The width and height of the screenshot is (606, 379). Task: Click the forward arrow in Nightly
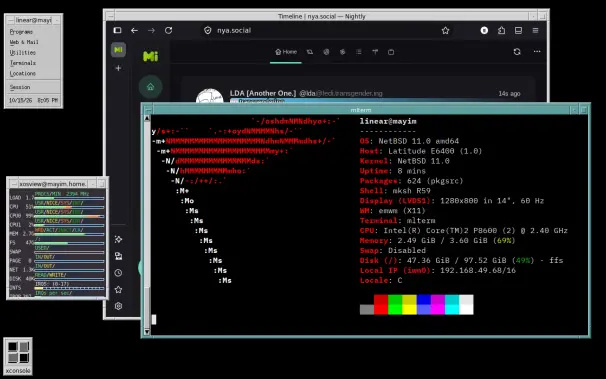pos(151,30)
